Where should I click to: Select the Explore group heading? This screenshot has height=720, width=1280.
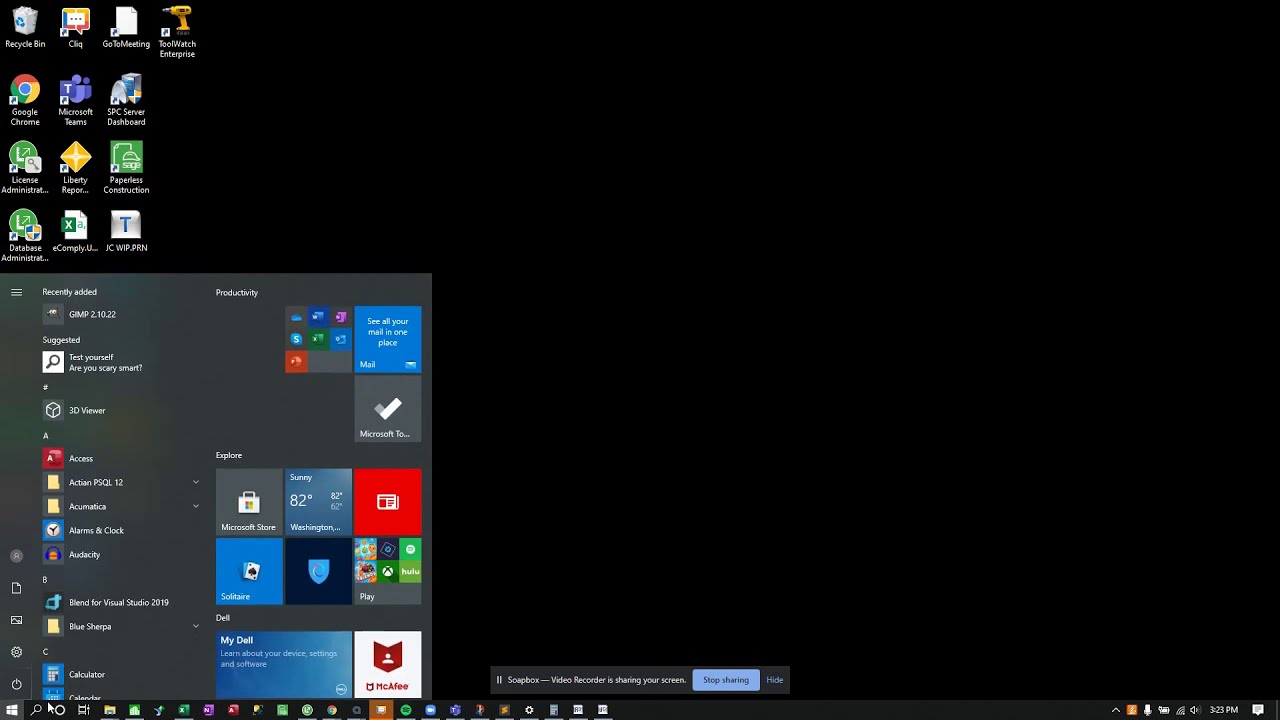click(x=229, y=455)
